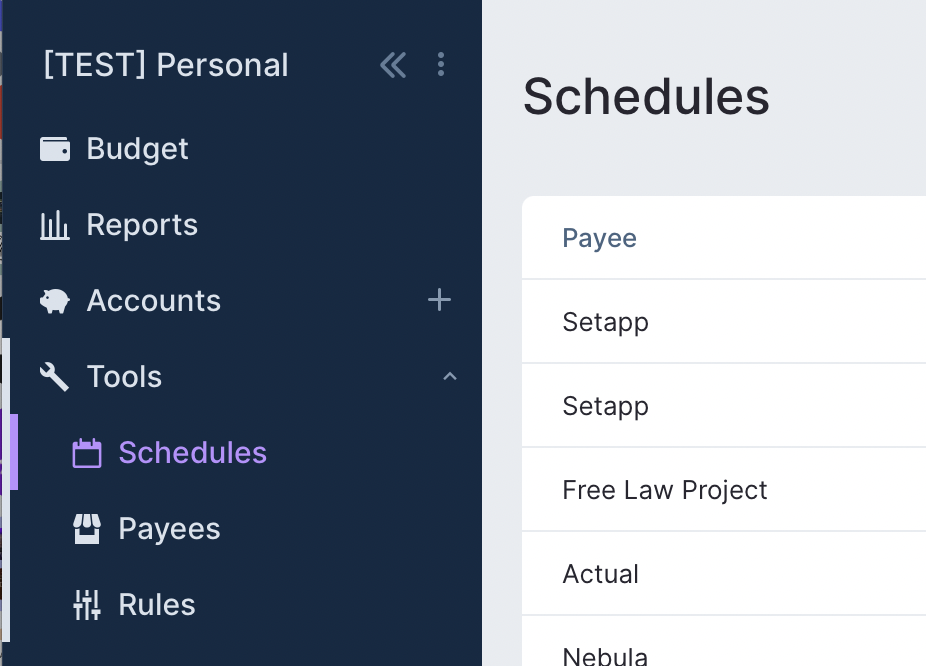
Task: Click the bar chart Reports icon
Action: coord(55,225)
